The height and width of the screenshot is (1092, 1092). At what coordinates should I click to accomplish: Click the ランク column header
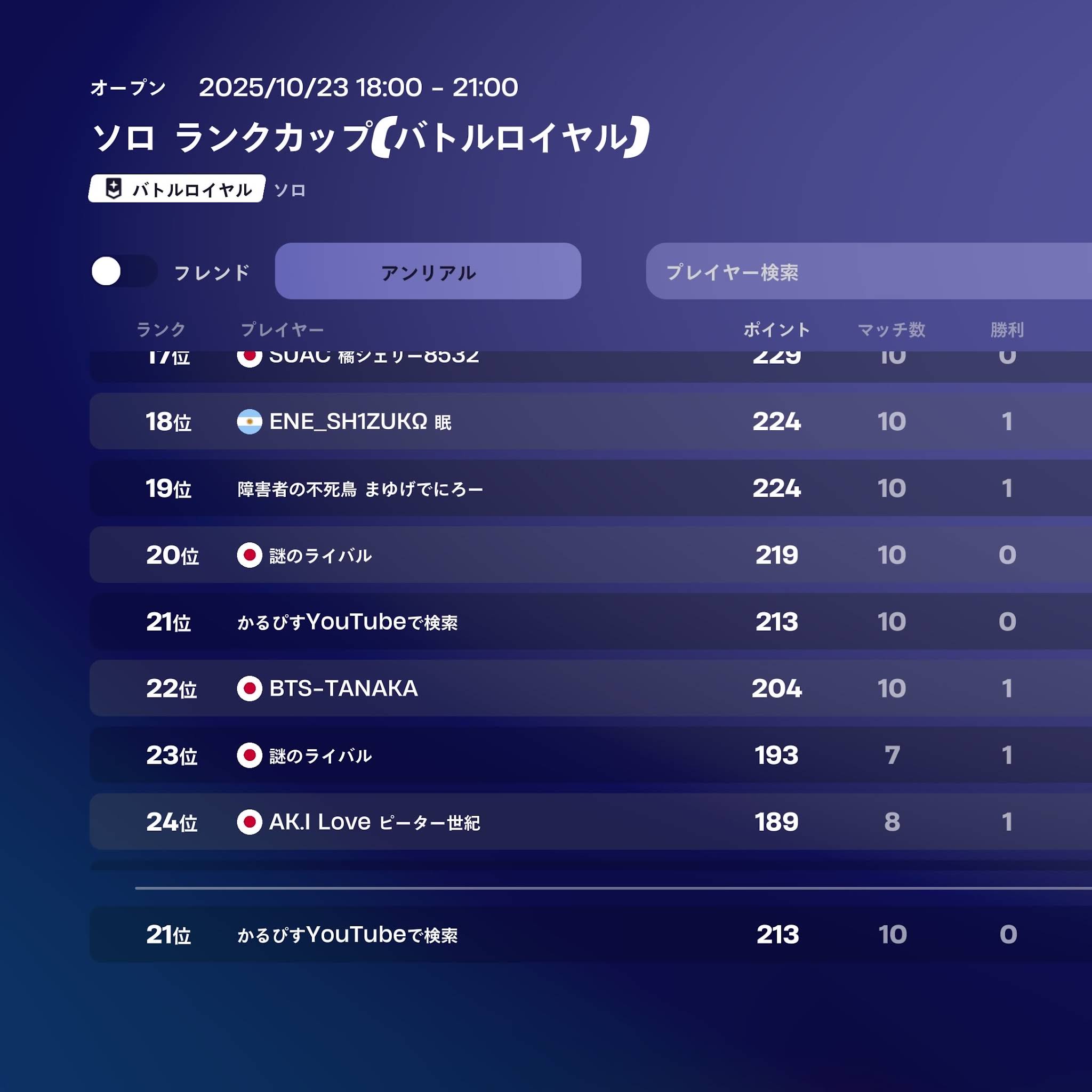coord(161,330)
